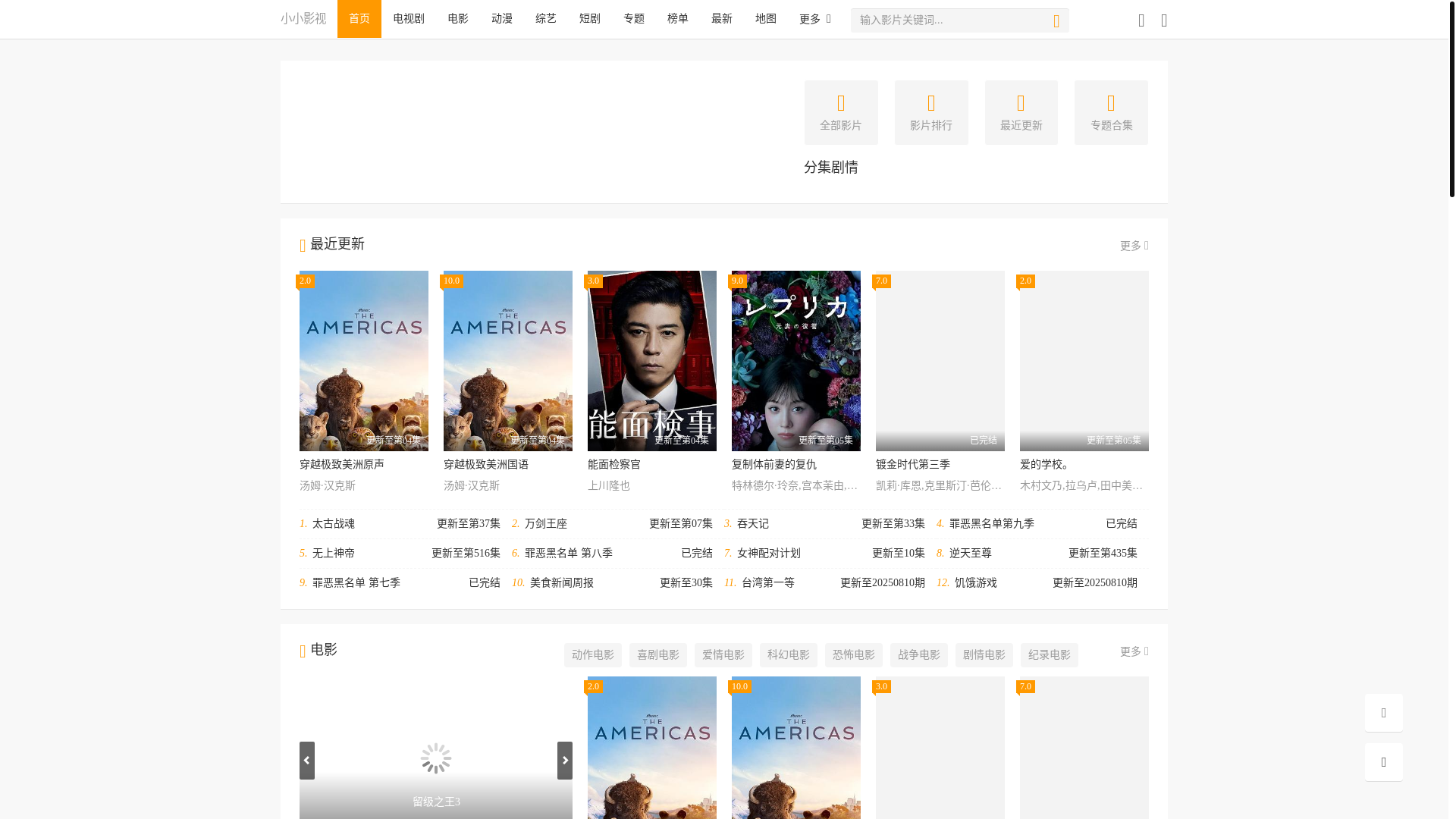Open 分集剧情 heading link
This screenshot has height=819, width=1456.
831,167
